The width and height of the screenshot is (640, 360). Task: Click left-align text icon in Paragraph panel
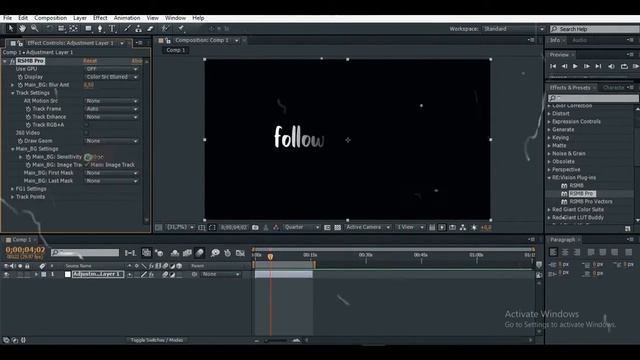[x=553, y=252]
